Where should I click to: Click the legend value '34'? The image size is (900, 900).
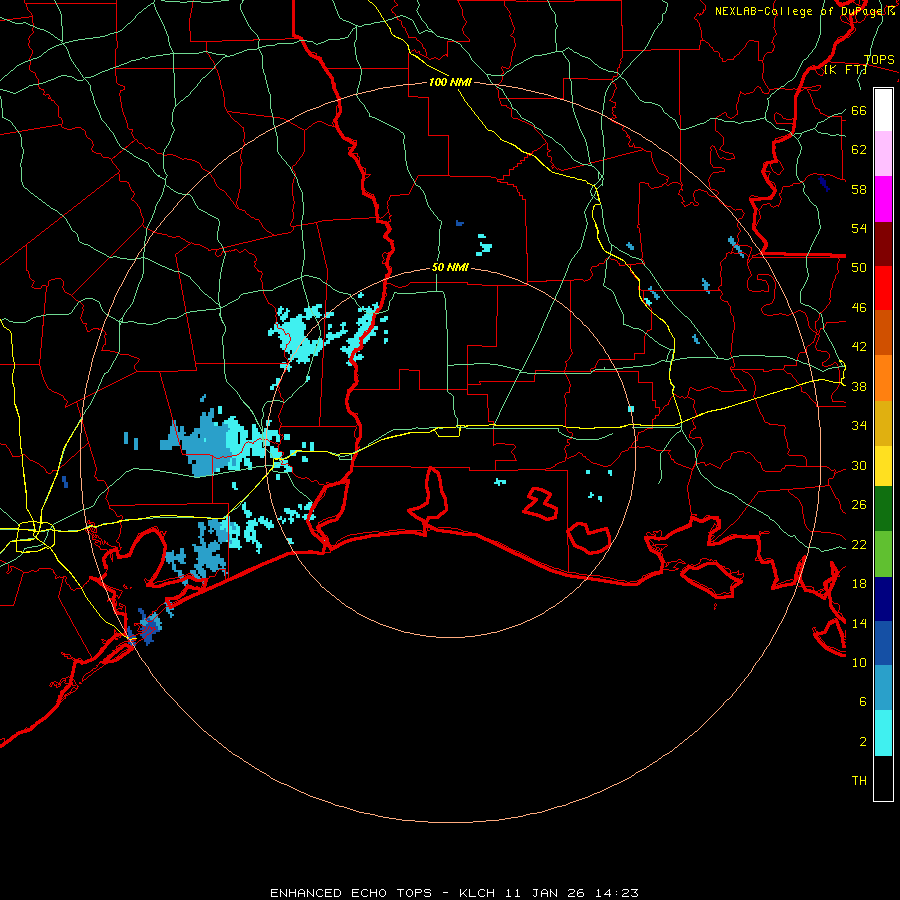point(859,425)
